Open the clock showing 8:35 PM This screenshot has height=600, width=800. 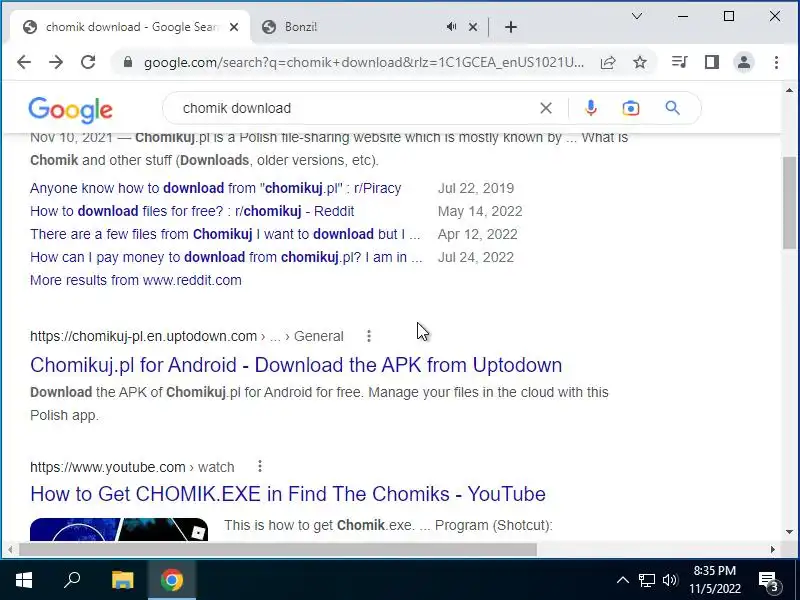click(715, 580)
